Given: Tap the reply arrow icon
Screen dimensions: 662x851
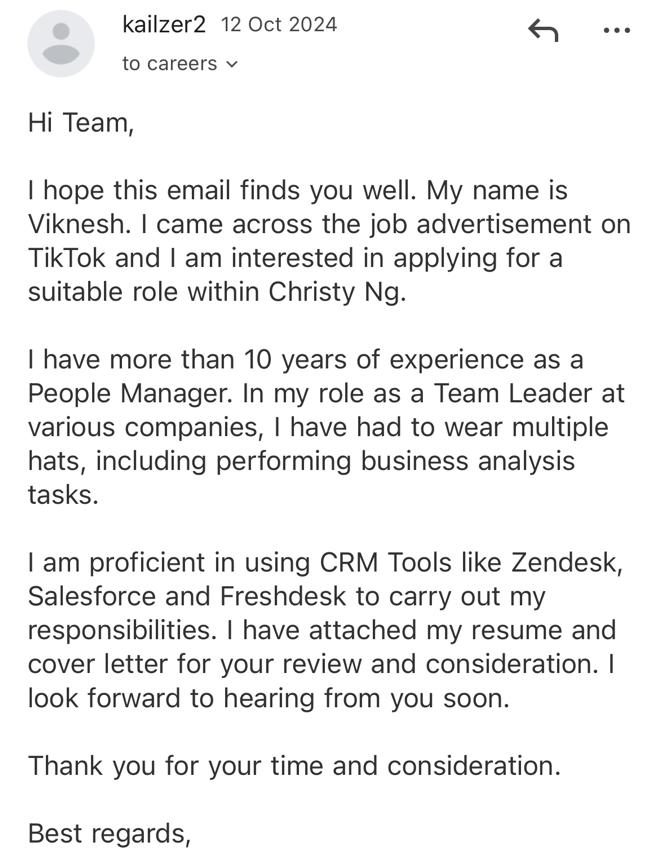Looking at the screenshot, I should pyautogui.click(x=542, y=31).
